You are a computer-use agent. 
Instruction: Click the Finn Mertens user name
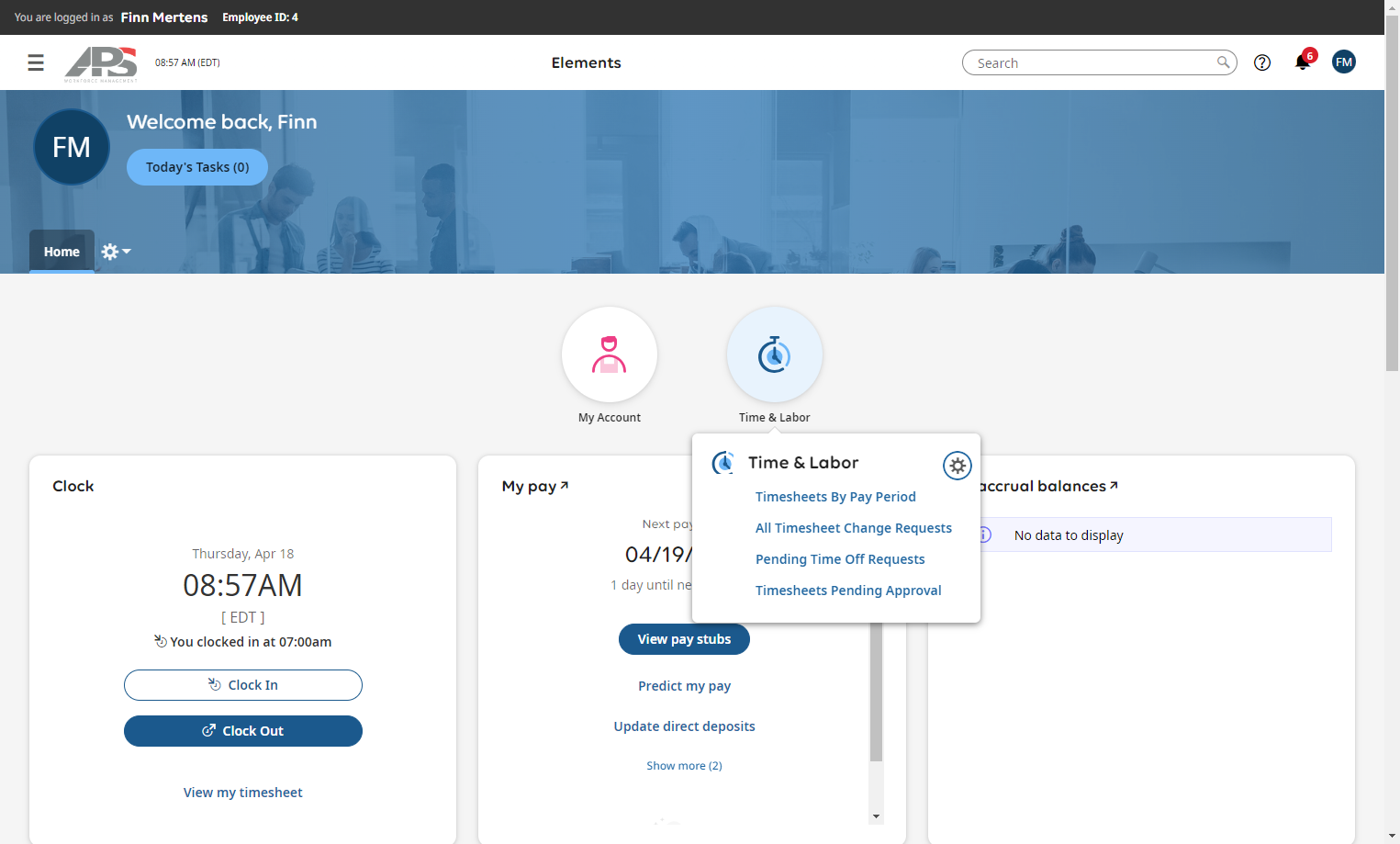164,17
